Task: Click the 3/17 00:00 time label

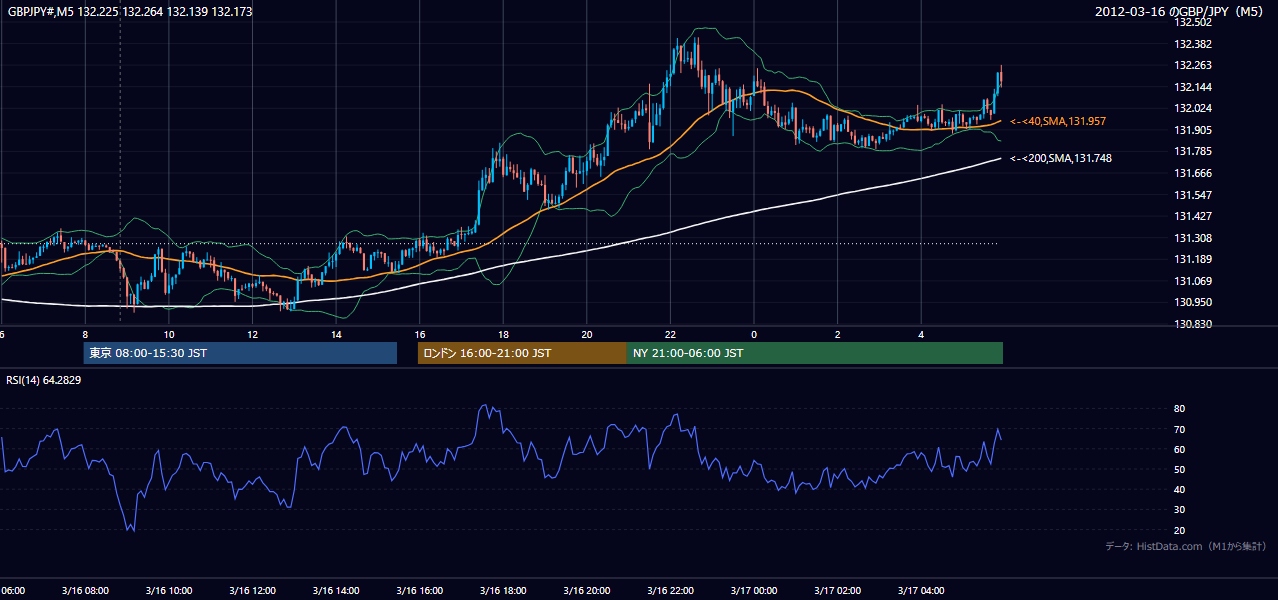Action: tap(754, 591)
